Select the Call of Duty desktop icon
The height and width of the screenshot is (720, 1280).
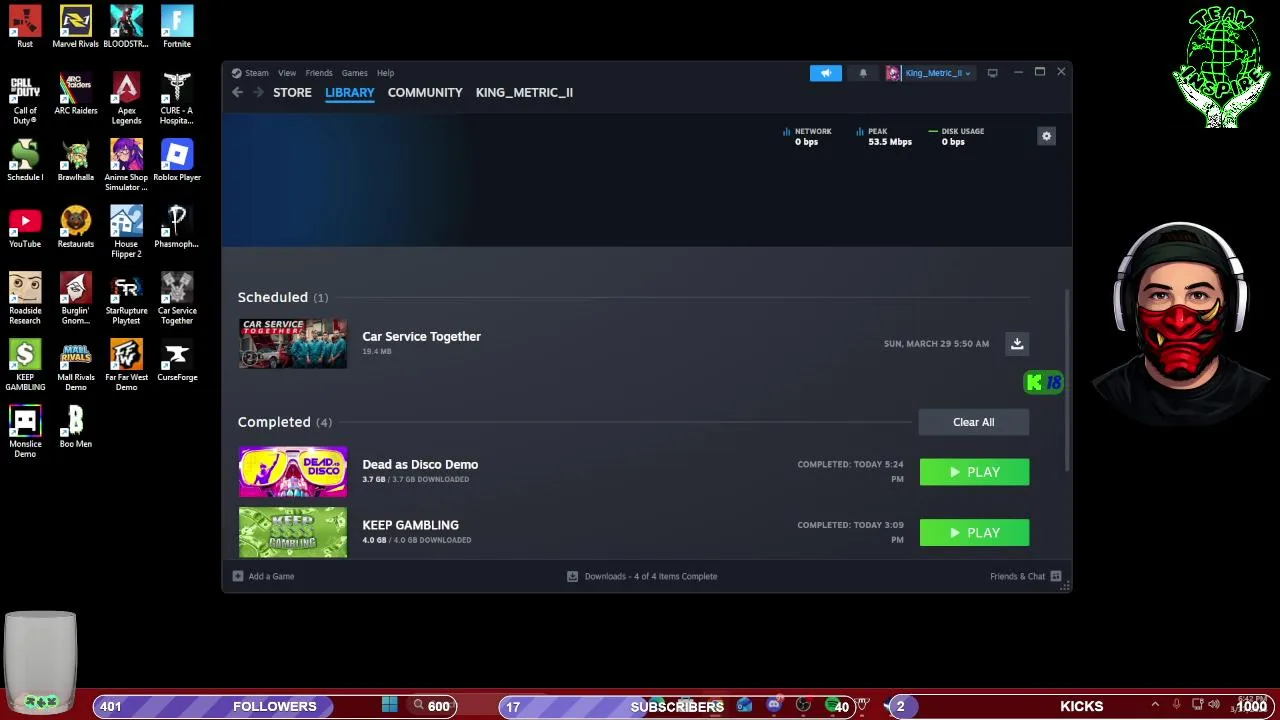[25, 98]
